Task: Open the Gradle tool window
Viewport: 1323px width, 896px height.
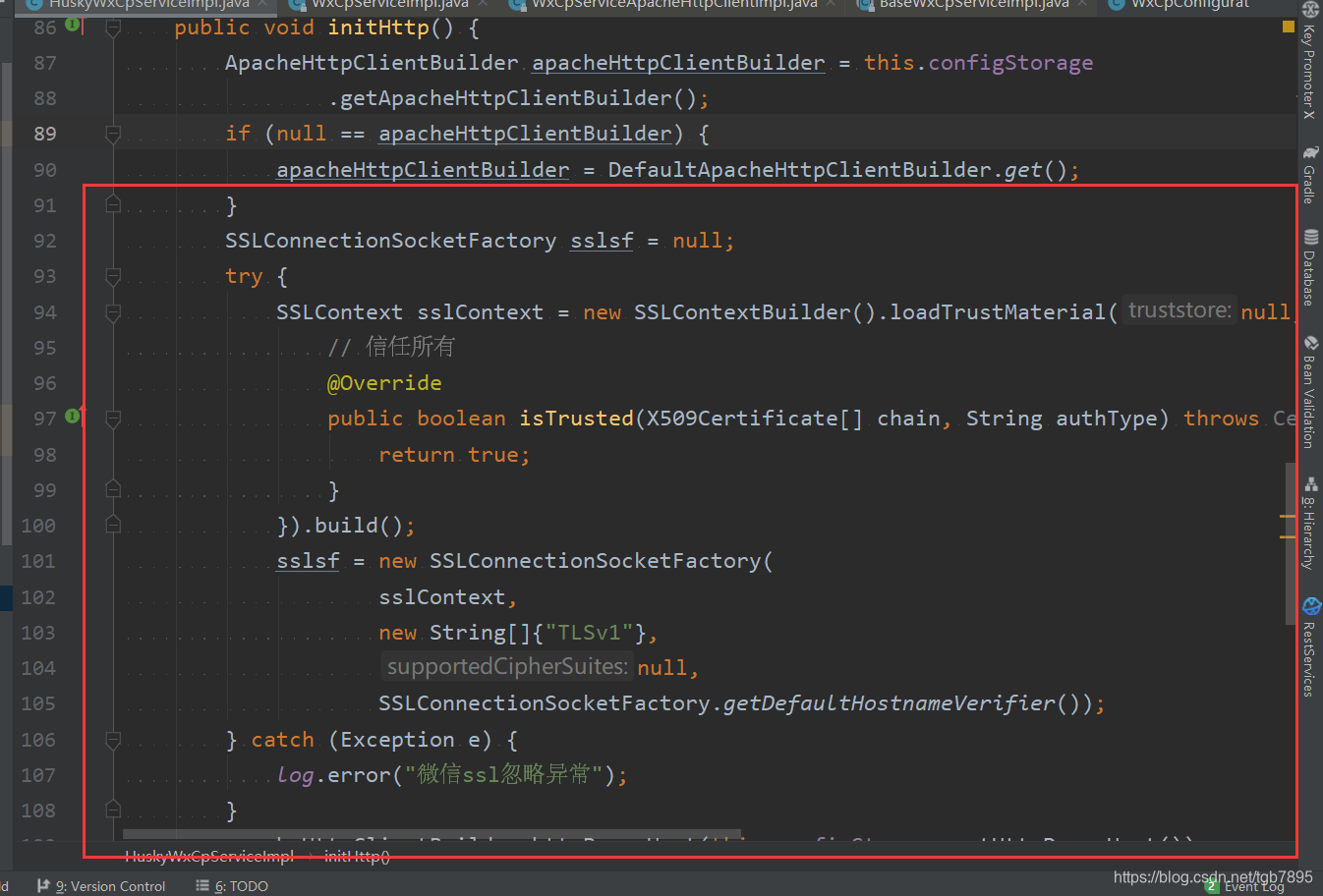Action: click(x=1309, y=174)
